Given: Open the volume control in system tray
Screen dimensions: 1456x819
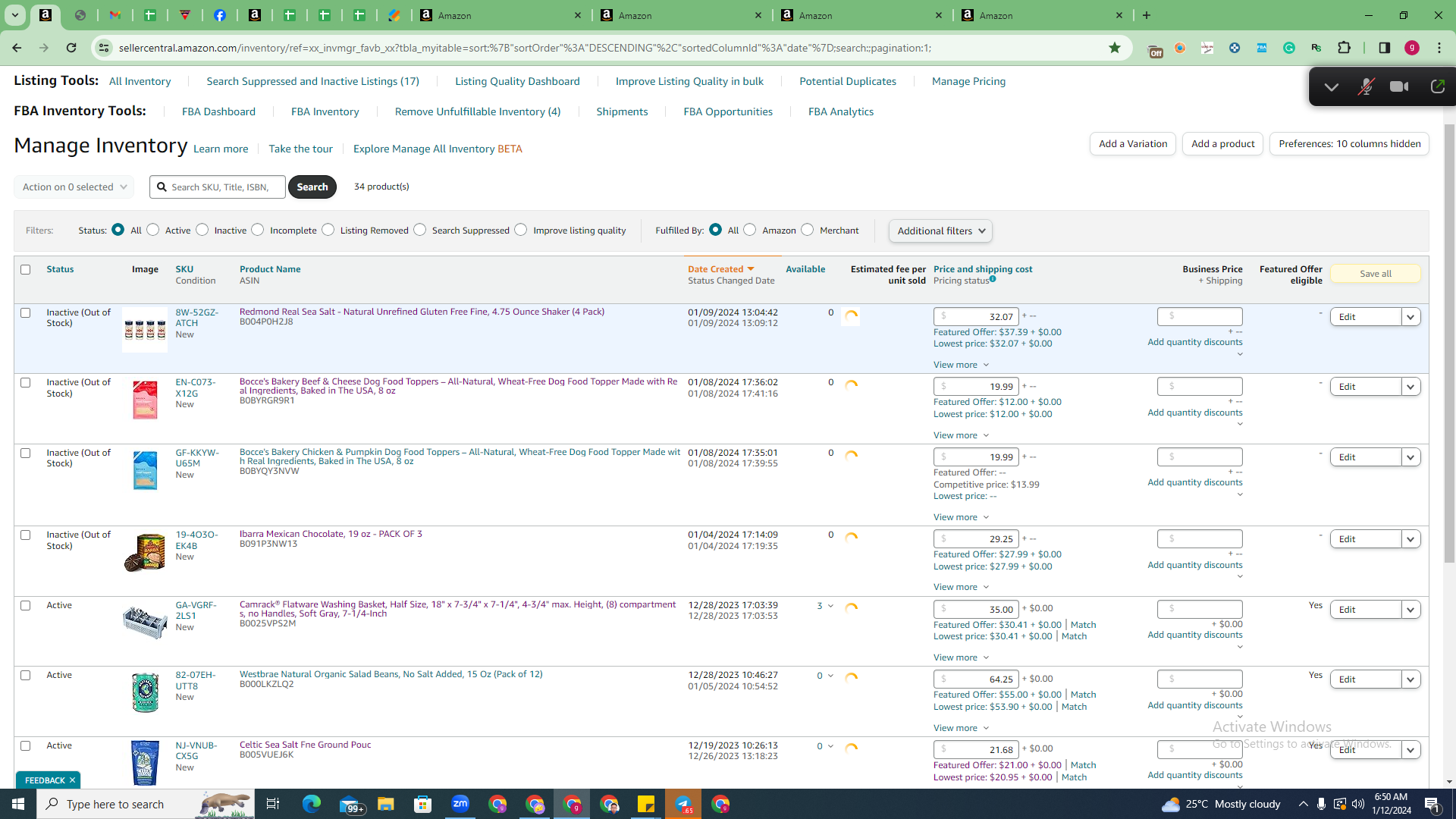Looking at the screenshot, I should (x=1358, y=804).
